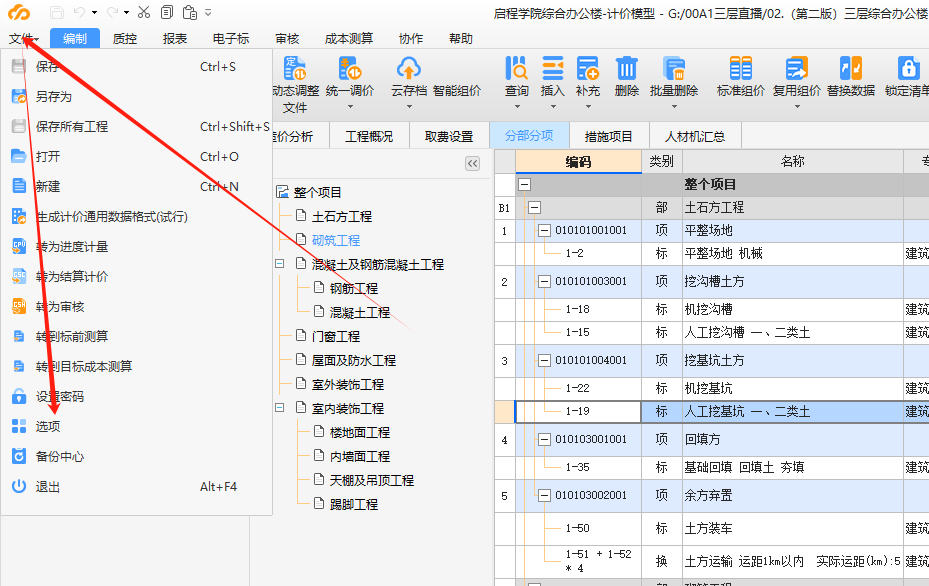
Task: Click the undo arrow icon in title bar
Action: click(79, 12)
